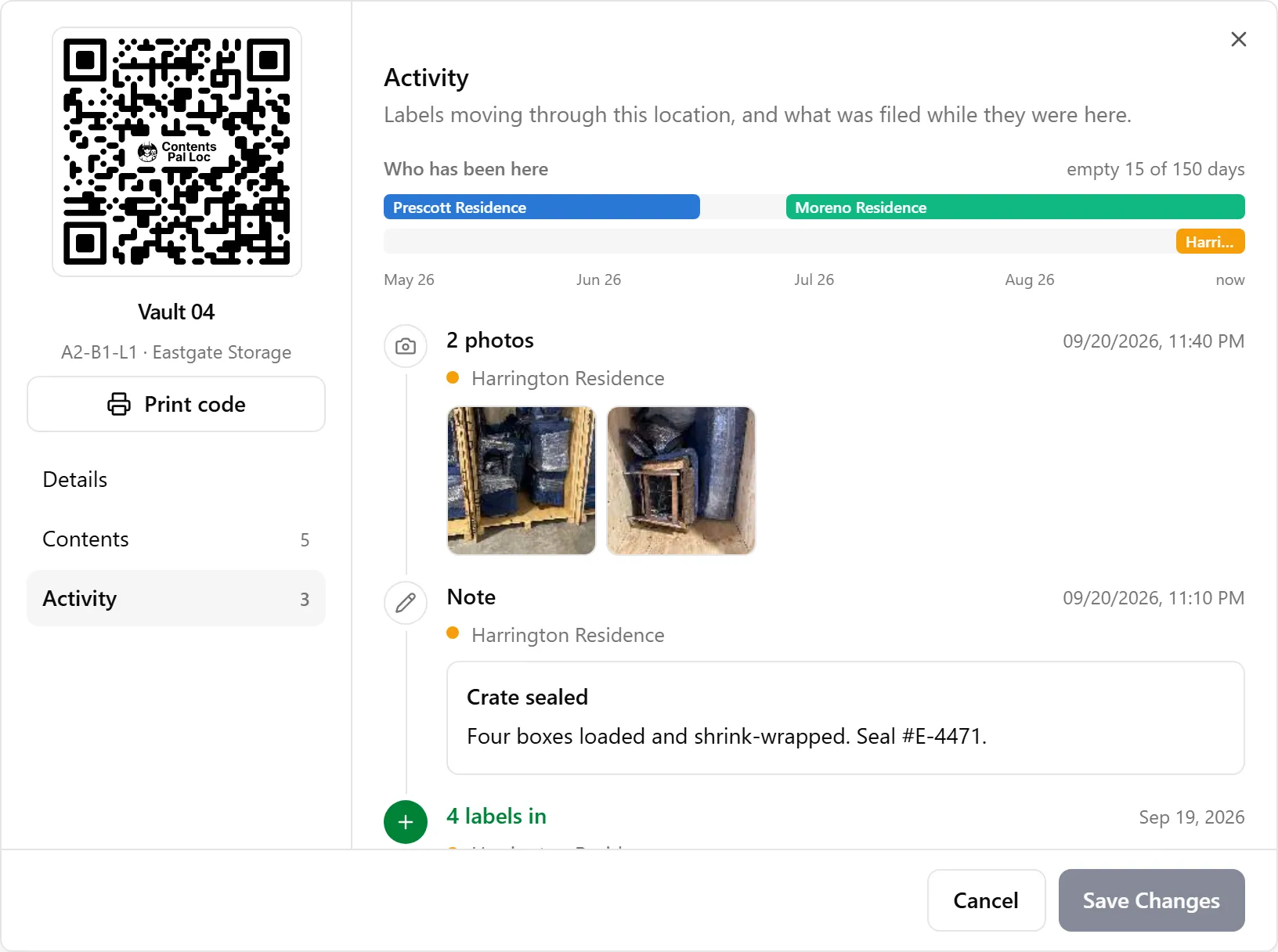Click the Vault 04 title
The height and width of the screenshot is (952, 1278).
tap(176, 312)
